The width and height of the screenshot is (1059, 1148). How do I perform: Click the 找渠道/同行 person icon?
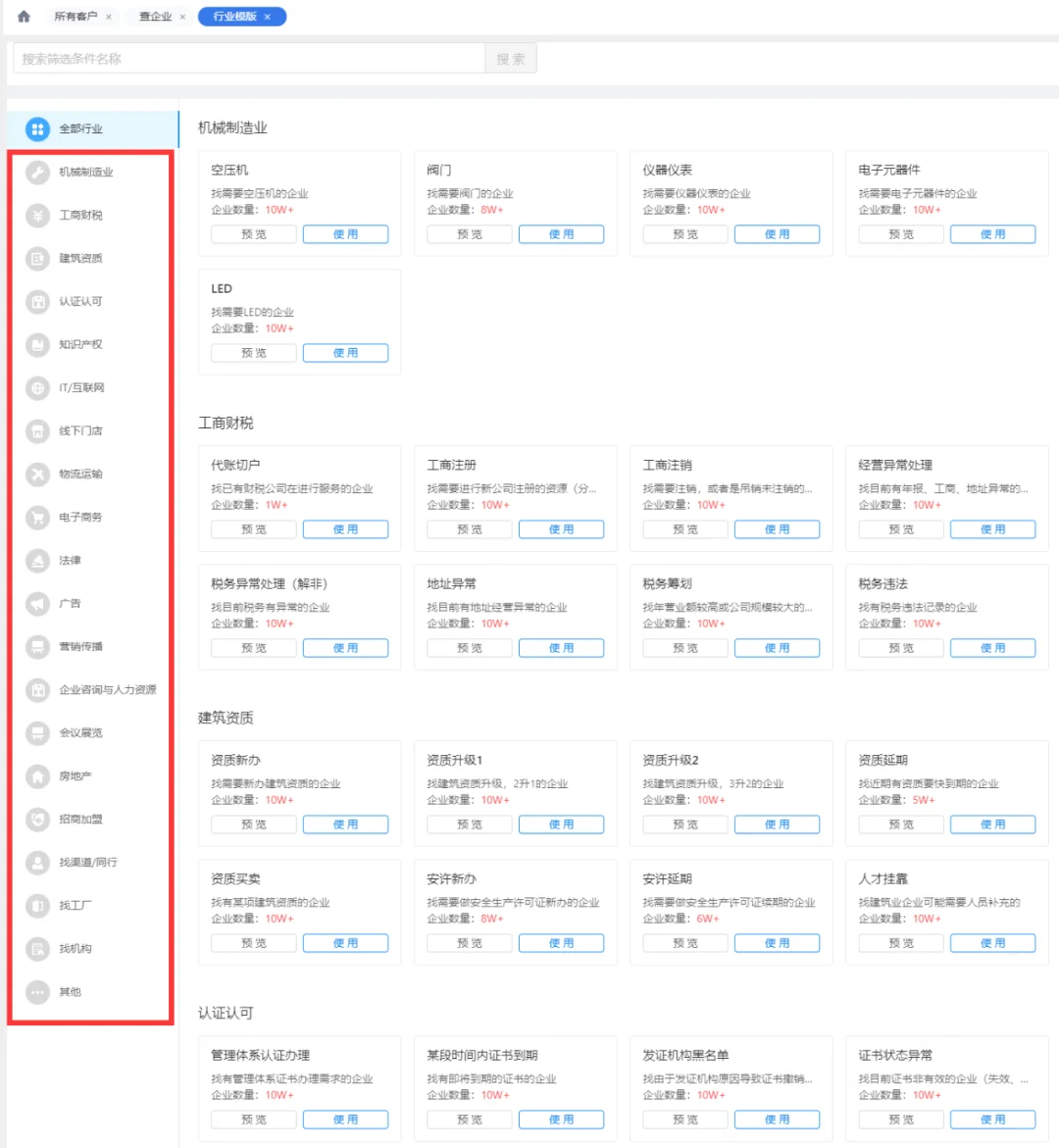37,863
